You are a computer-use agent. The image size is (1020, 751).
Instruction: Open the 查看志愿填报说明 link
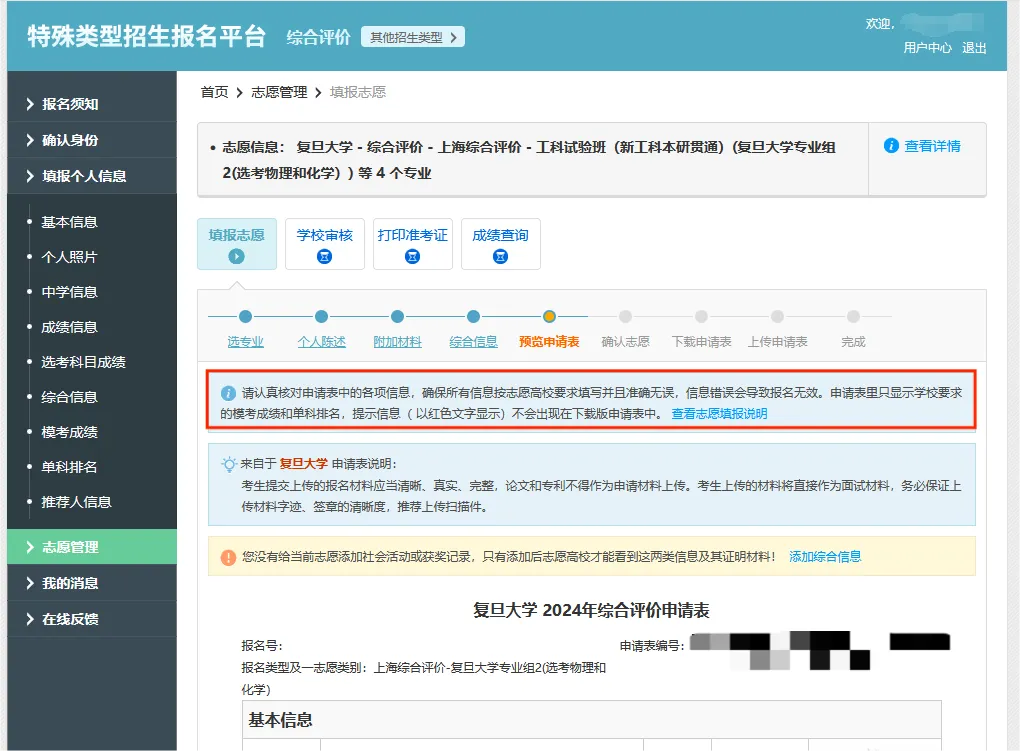pos(719,413)
